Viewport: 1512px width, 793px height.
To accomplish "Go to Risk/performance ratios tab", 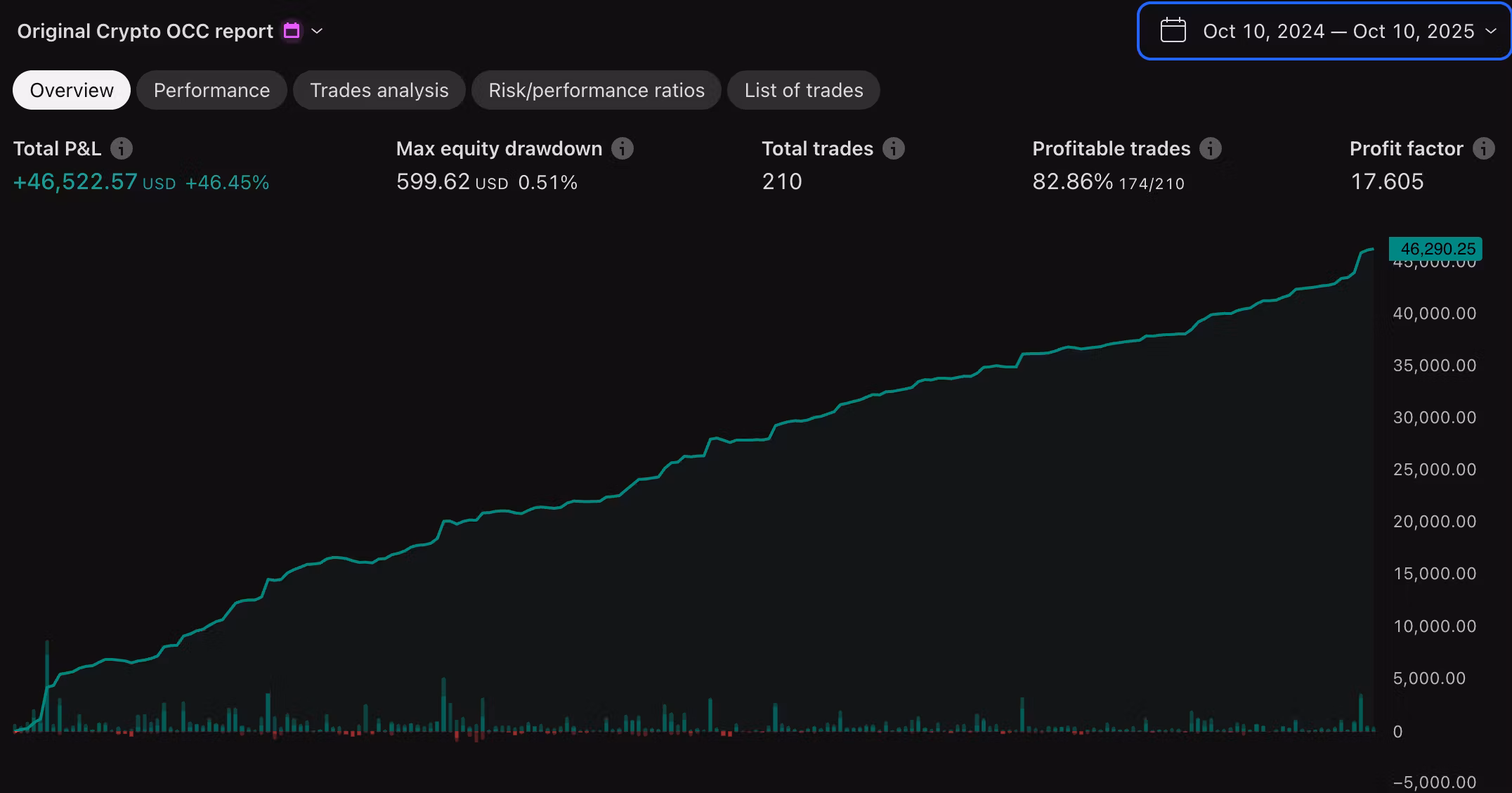I will point(596,90).
